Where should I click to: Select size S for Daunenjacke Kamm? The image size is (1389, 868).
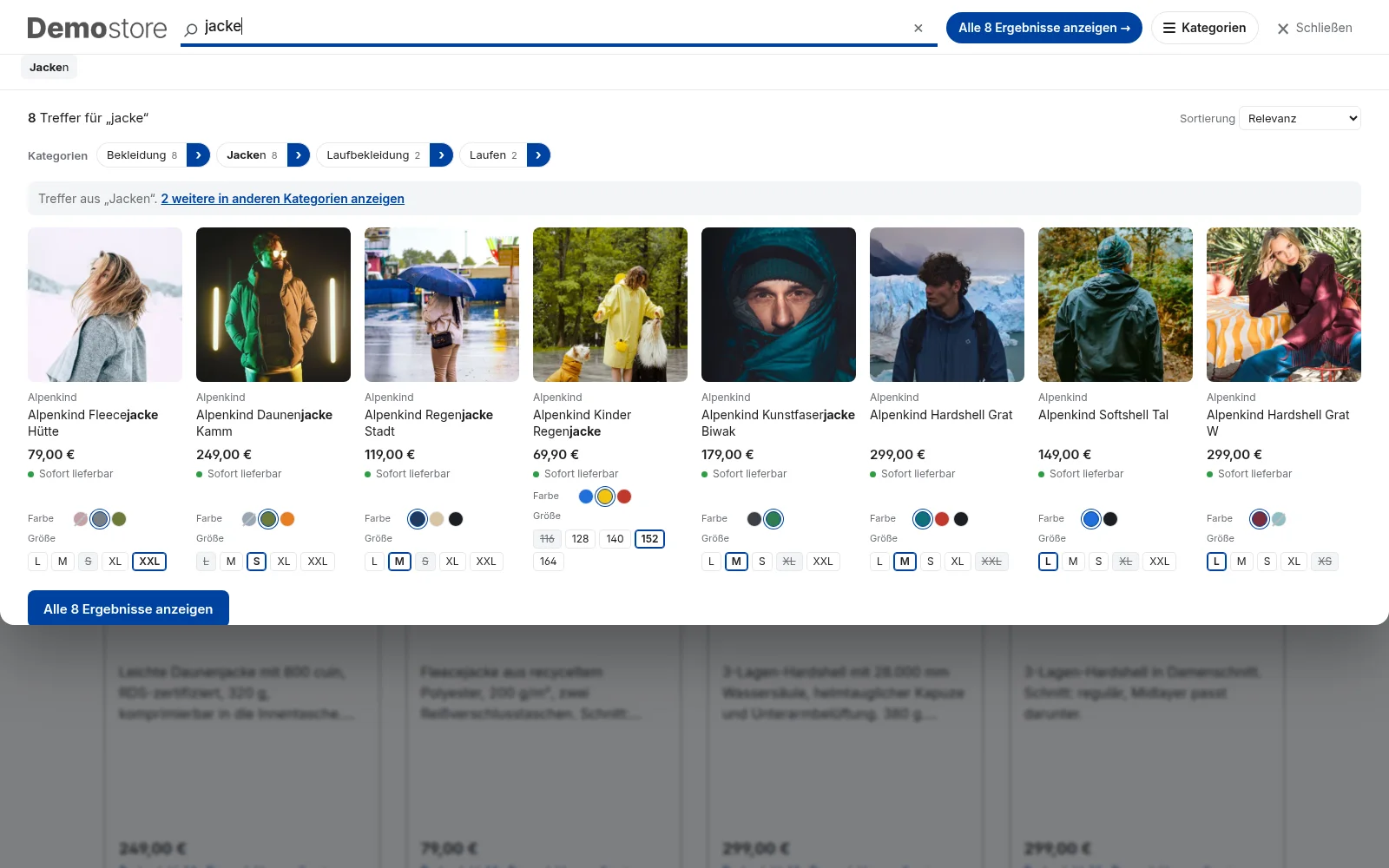point(256,562)
